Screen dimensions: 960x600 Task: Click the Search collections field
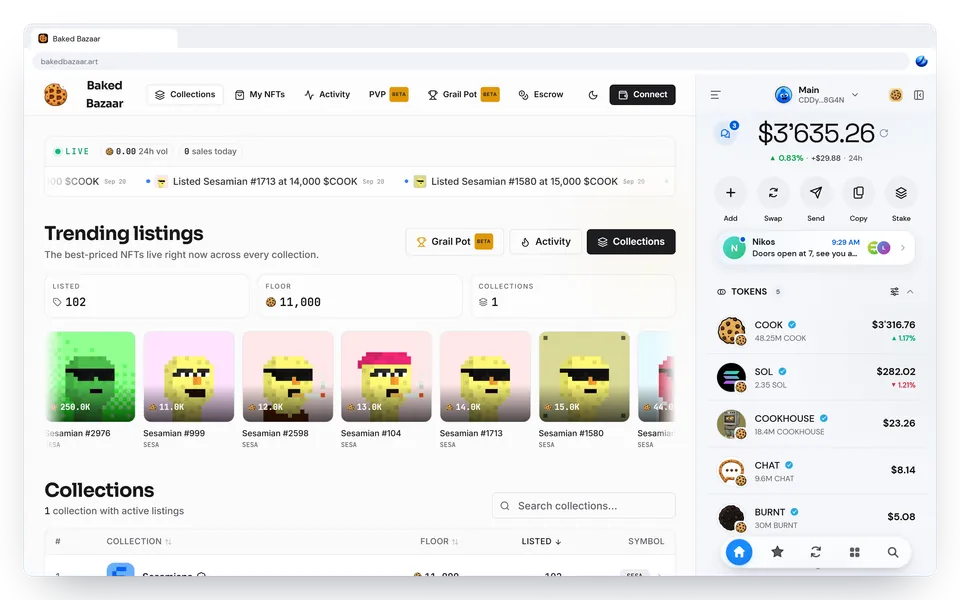point(583,506)
